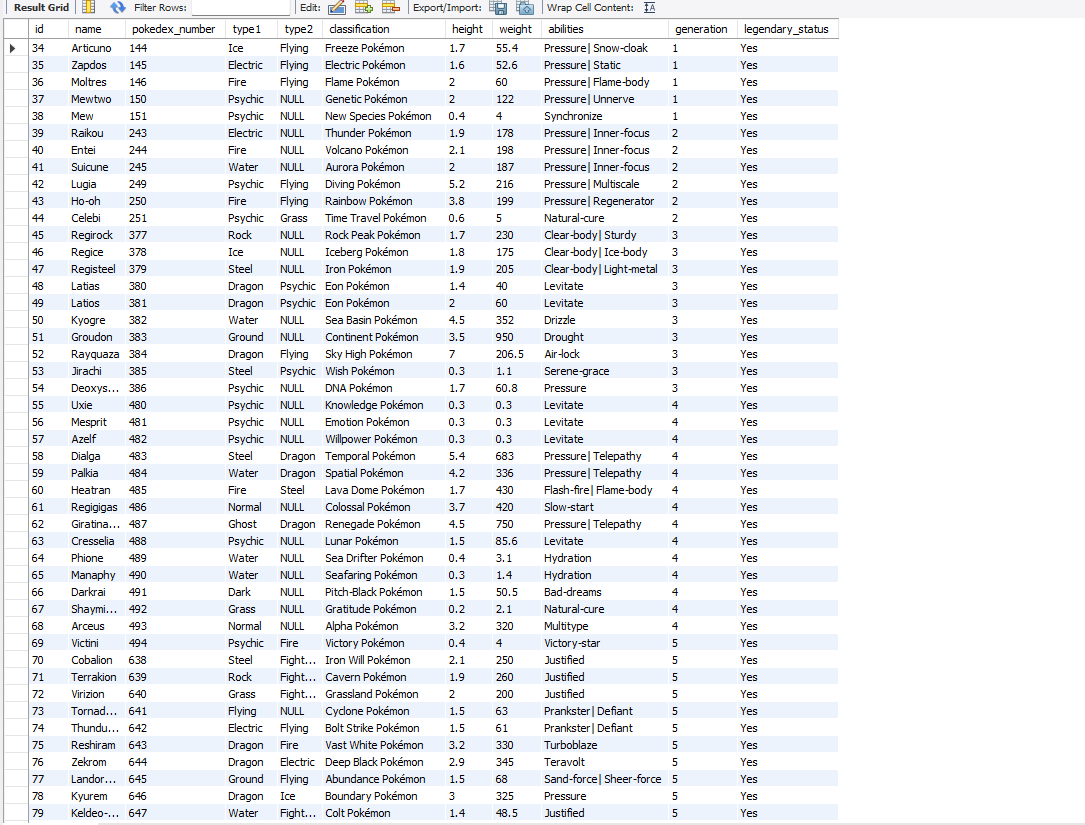Viewport: 1085px width, 825px height.
Task: Click the legendary_status column header
Action: [x=787, y=29]
